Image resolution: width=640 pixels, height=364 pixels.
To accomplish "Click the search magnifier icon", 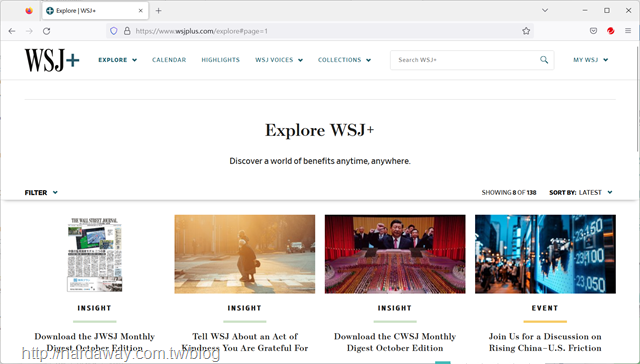I will click(544, 60).
